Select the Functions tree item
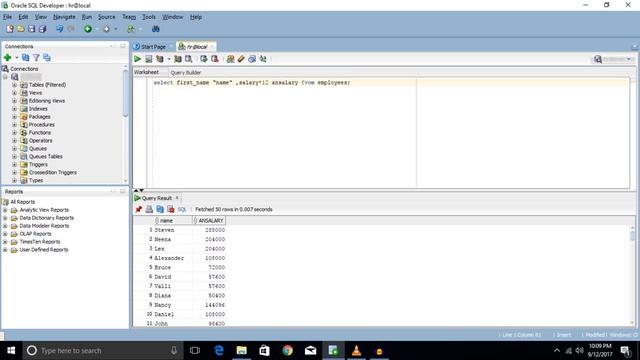The height and width of the screenshot is (360, 640). click(40, 133)
